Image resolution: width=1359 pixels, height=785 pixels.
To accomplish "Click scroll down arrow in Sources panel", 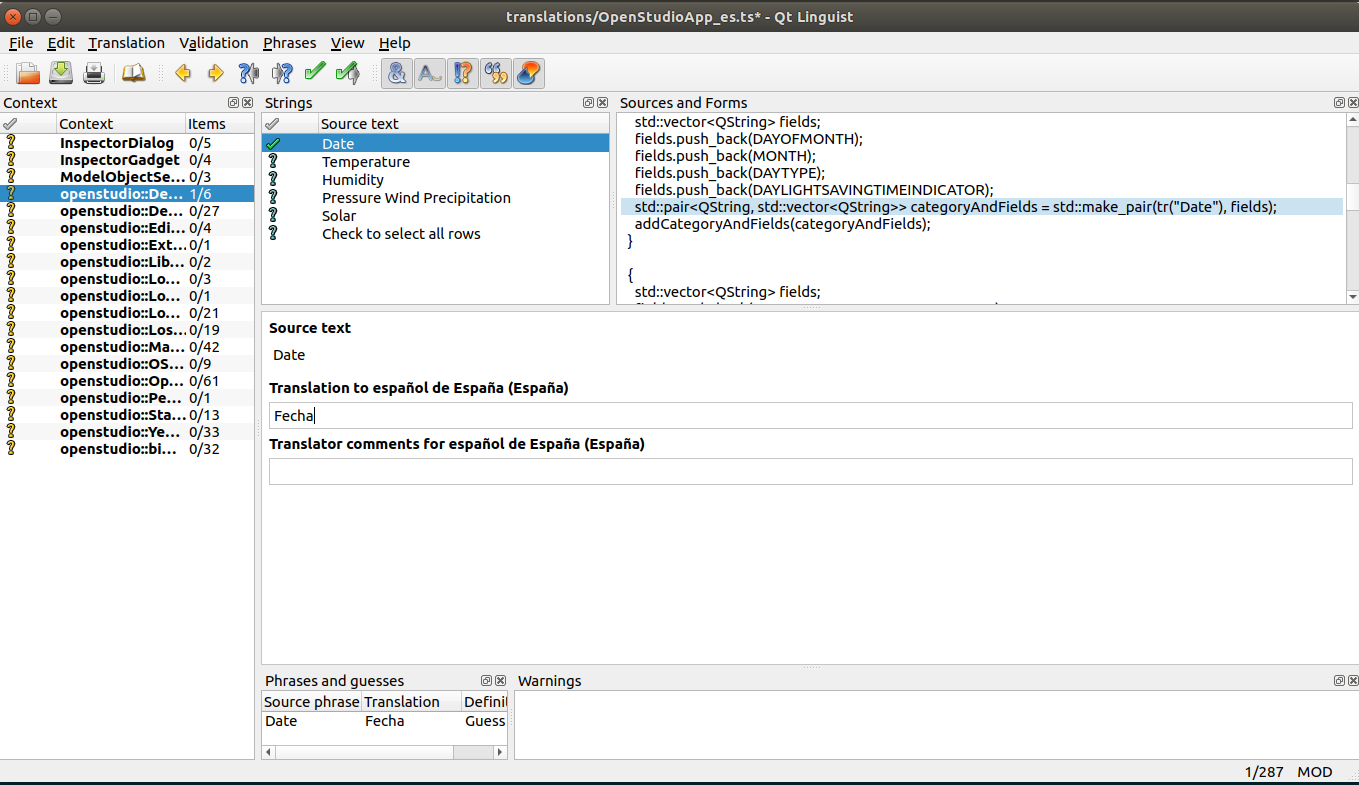I will (1352, 297).
